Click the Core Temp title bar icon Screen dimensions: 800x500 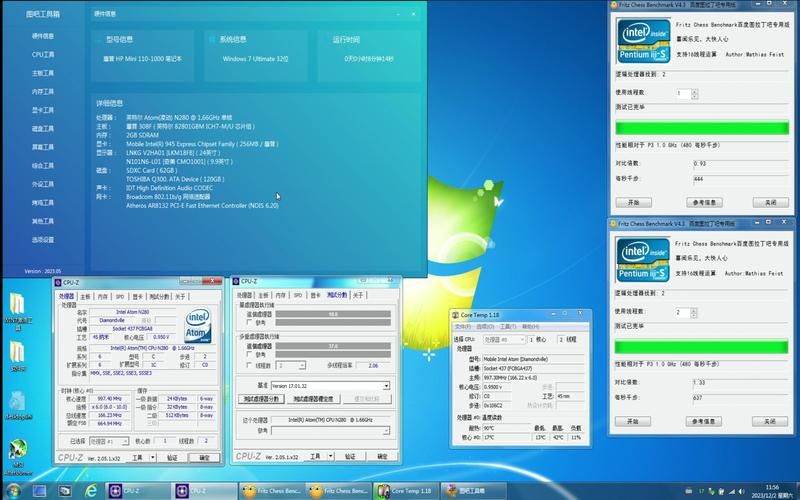click(456, 315)
